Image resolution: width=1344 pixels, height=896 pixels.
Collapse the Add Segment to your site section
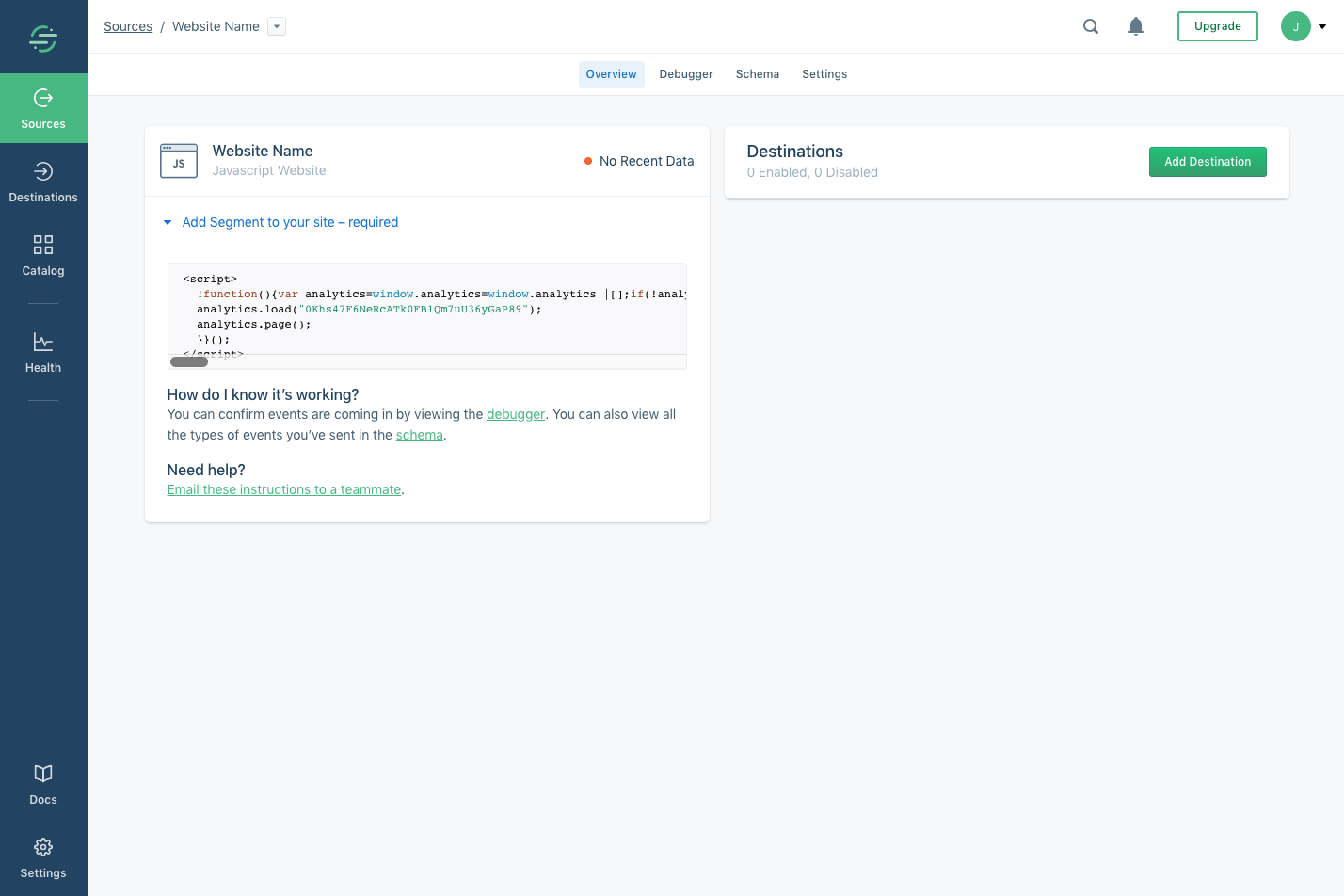point(280,222)
